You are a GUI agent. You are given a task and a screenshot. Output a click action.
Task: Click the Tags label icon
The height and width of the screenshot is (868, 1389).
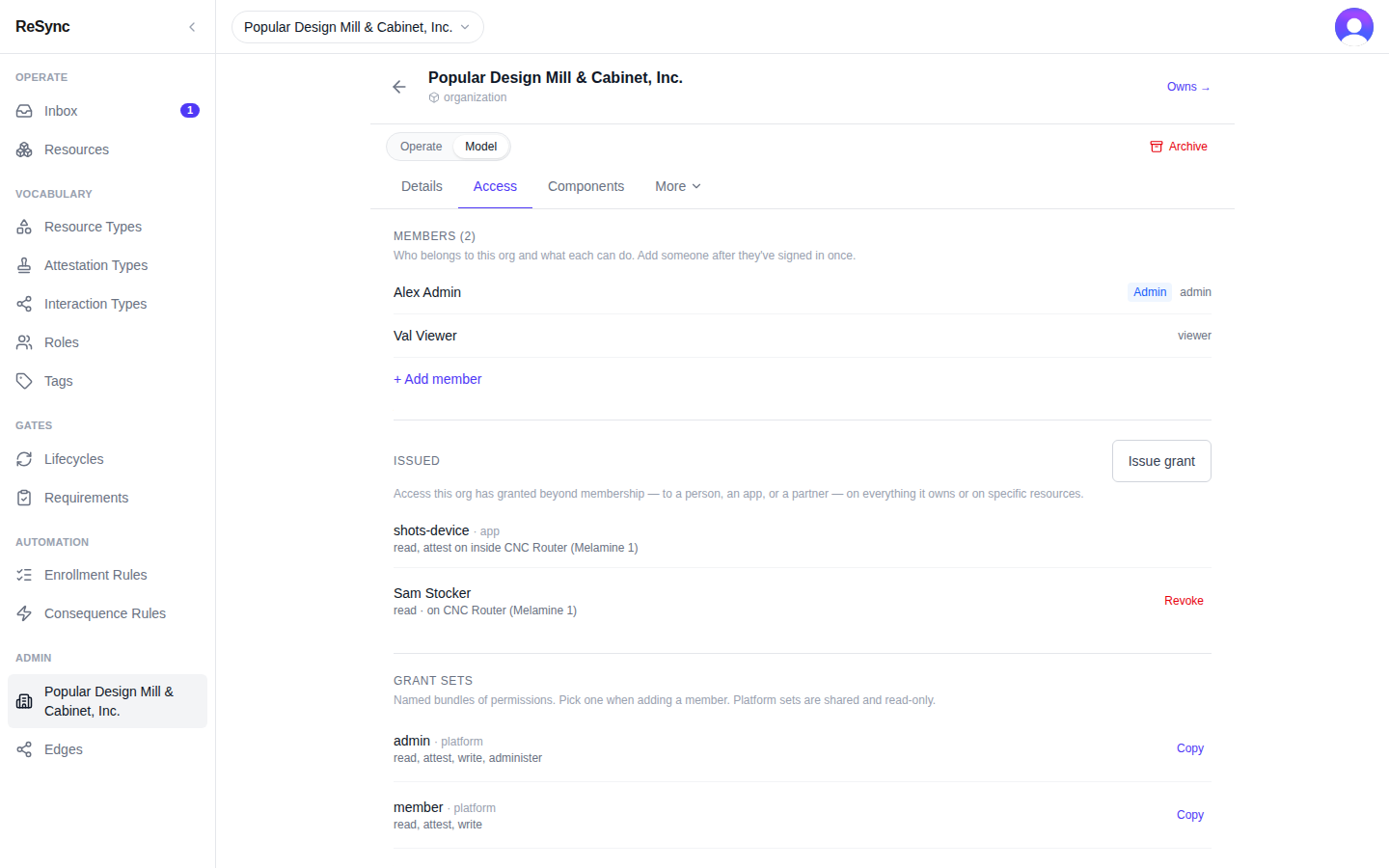coord(24,381)
